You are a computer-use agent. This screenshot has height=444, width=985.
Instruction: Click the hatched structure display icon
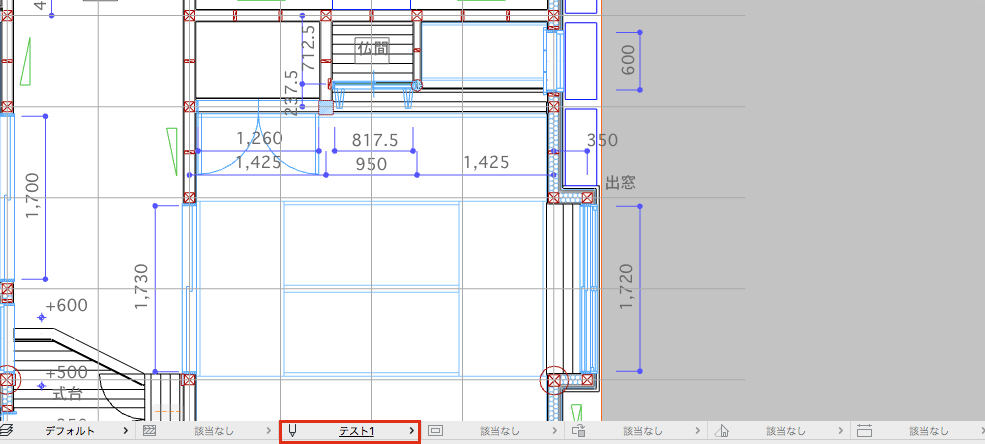[150, 431]
